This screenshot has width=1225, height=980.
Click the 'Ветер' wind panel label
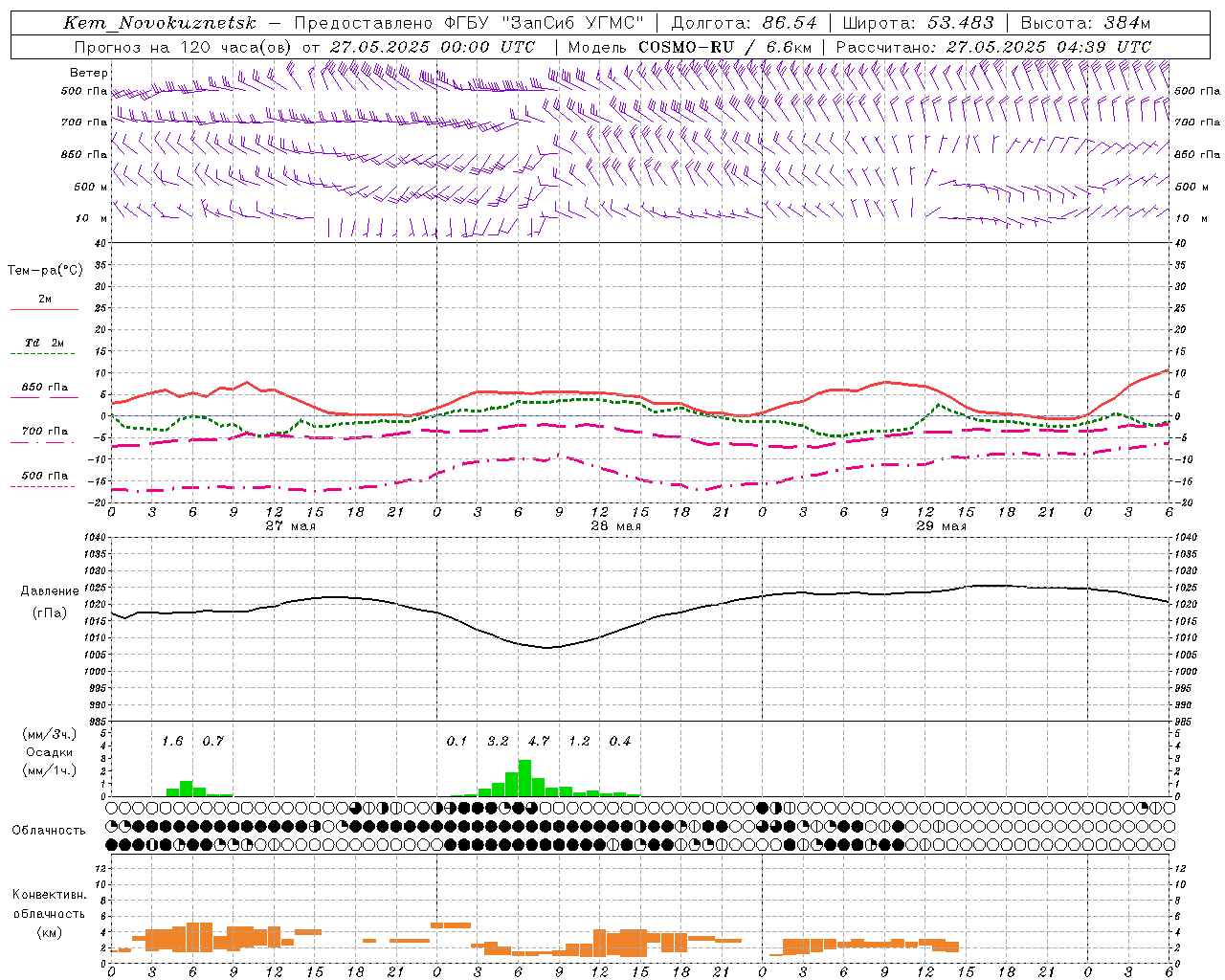pos(89,73)
